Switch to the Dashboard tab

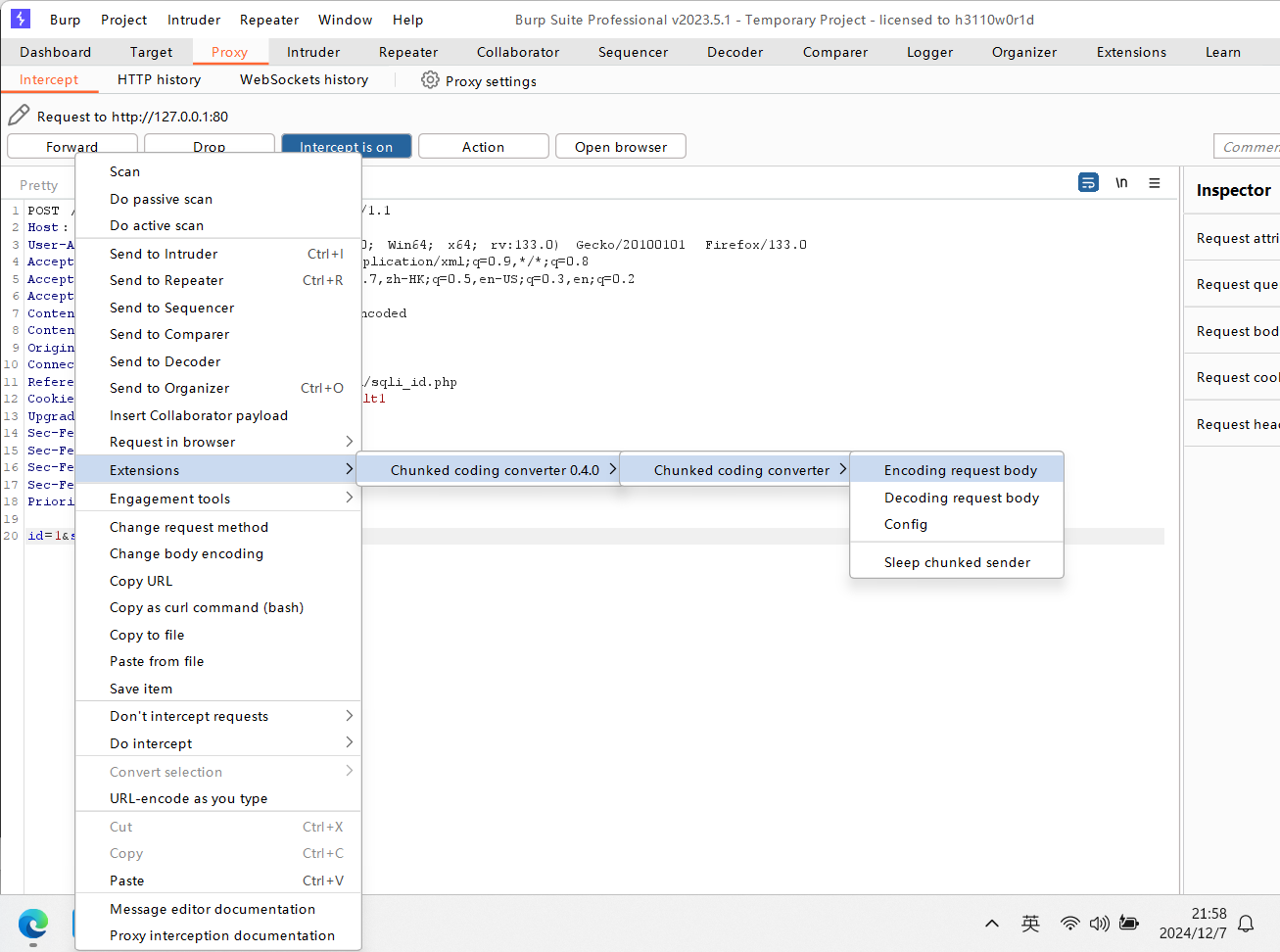[55, 52]
